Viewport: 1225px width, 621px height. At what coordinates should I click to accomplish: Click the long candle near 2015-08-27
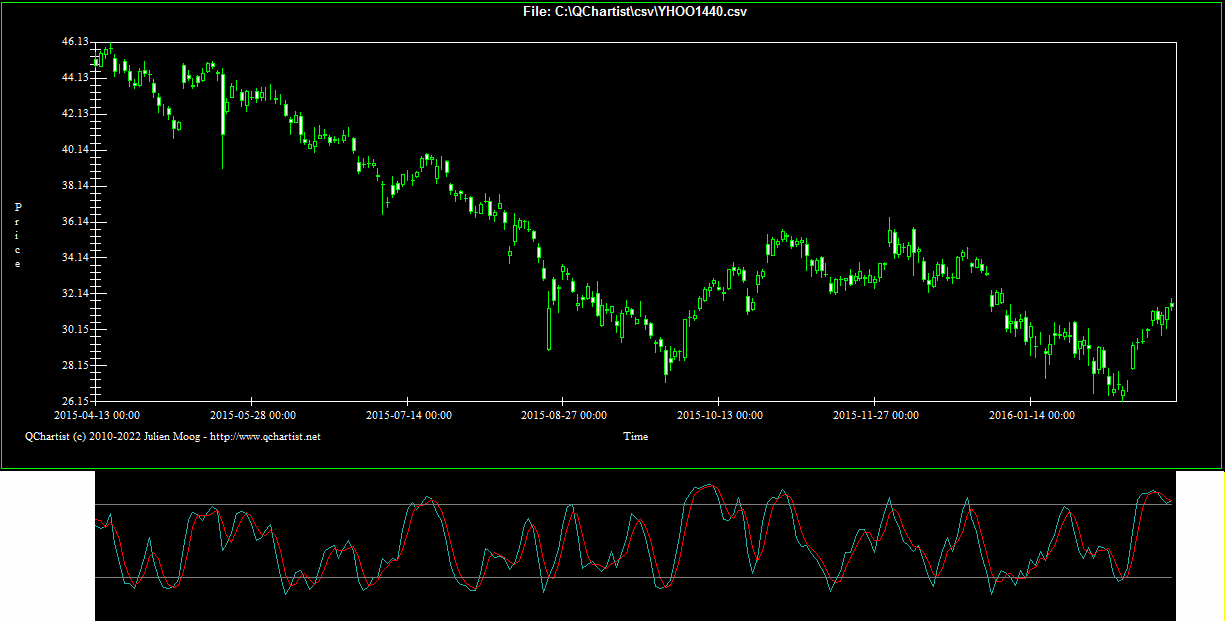(549, 328)
